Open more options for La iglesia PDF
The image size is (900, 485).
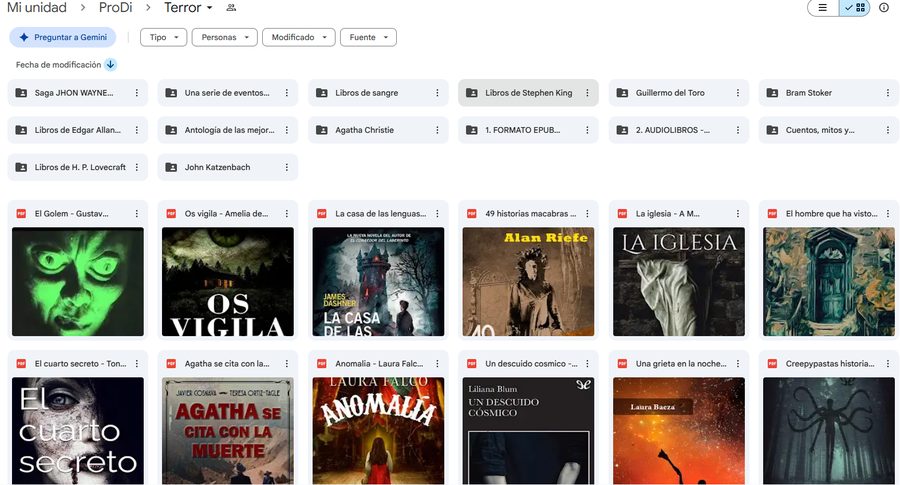[738, 214]
